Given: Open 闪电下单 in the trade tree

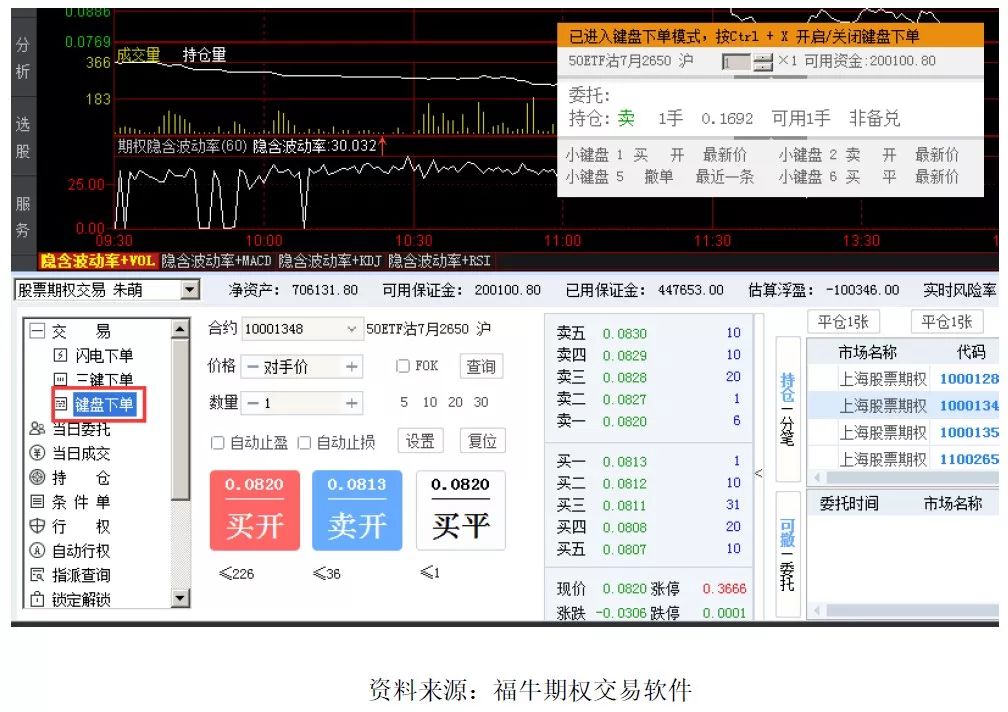Looking at the screenshot, I should tap(104, 355).
